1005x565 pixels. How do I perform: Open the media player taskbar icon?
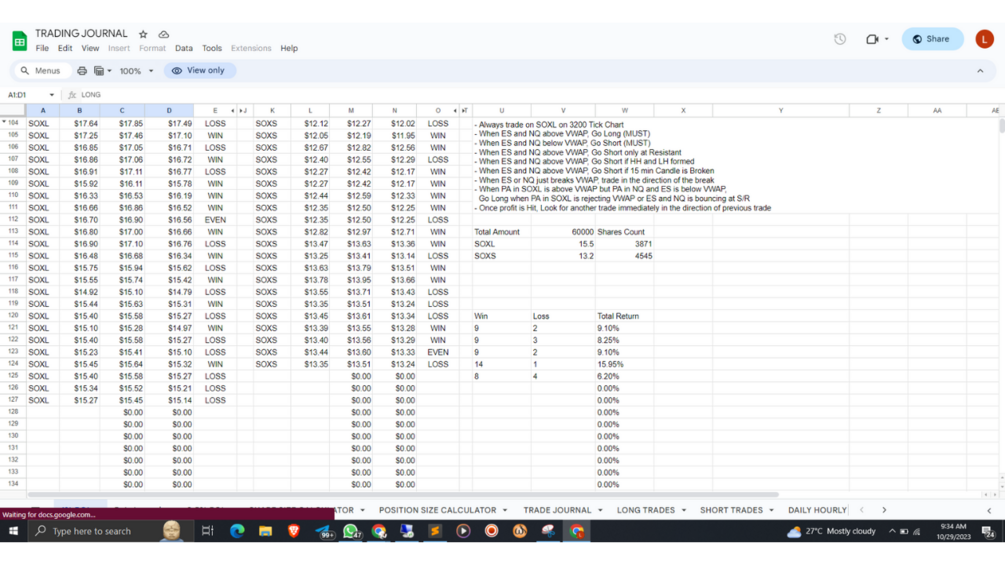click(x=463, y=531)
